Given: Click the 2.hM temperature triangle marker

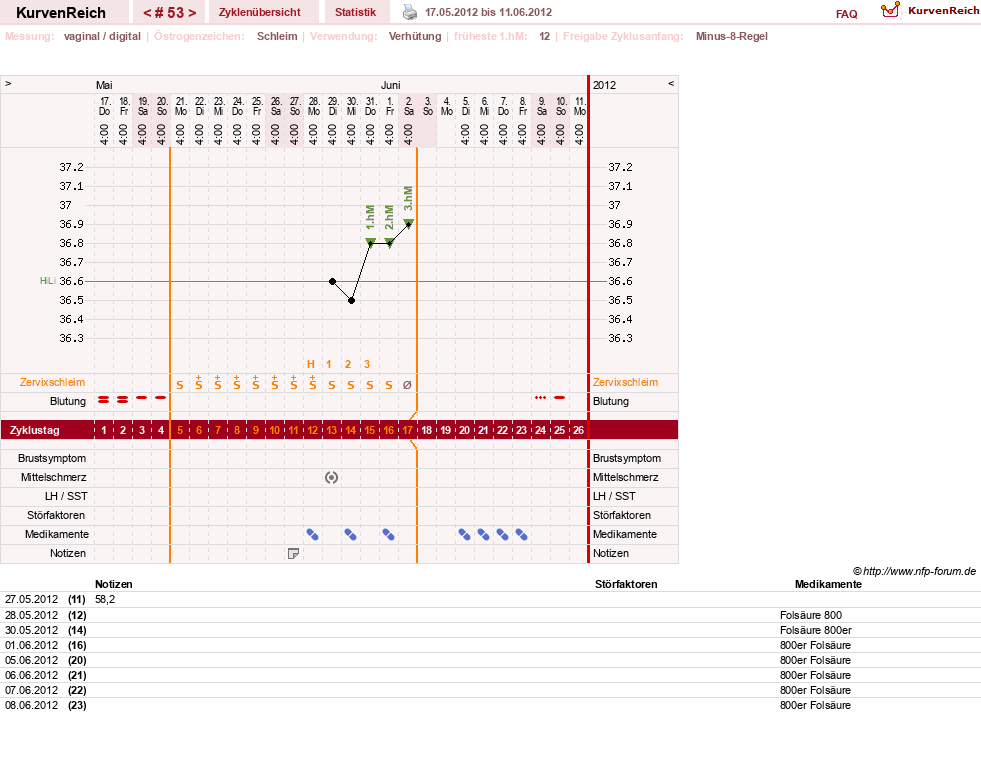Looking at the screenshot, I should tap(389, 243).
